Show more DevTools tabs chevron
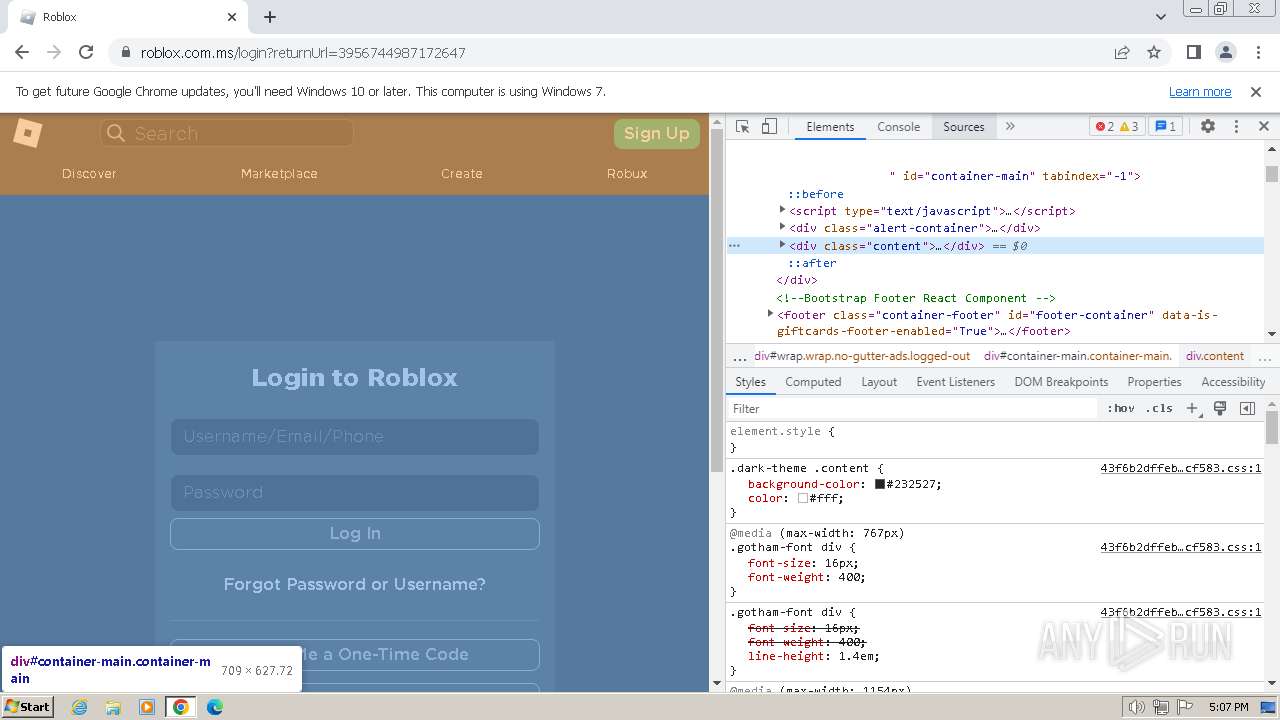The width and height of the screenshot is (1280, 720). (1010, 127)
